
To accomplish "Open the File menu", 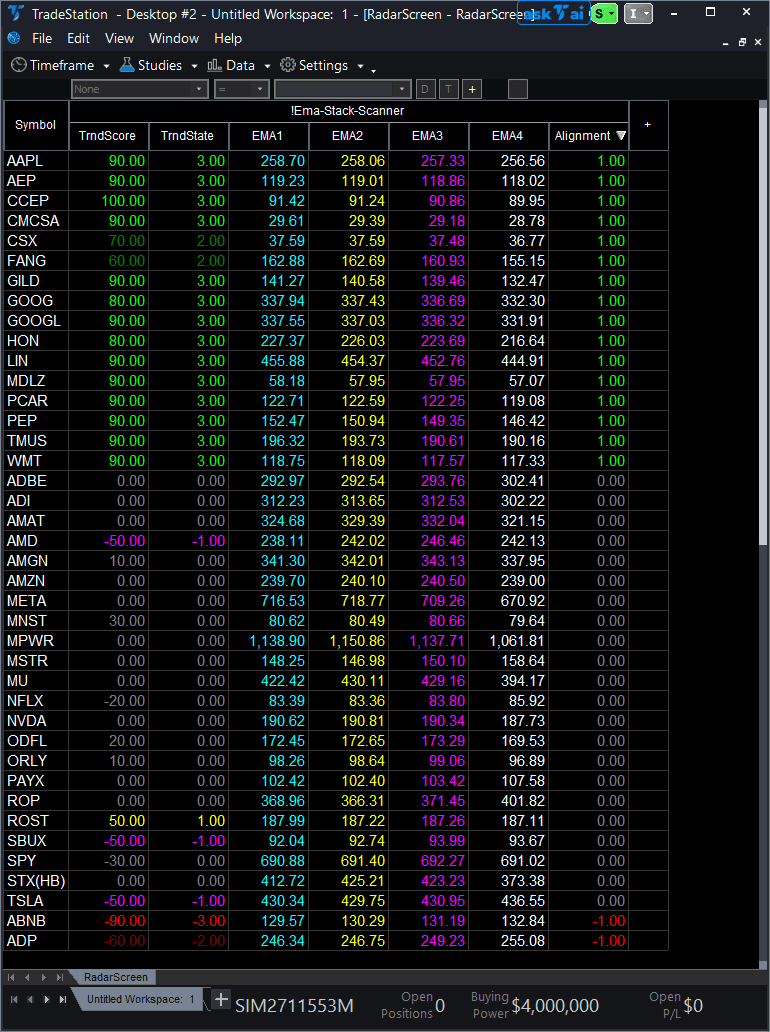I will tap(42, 38).
